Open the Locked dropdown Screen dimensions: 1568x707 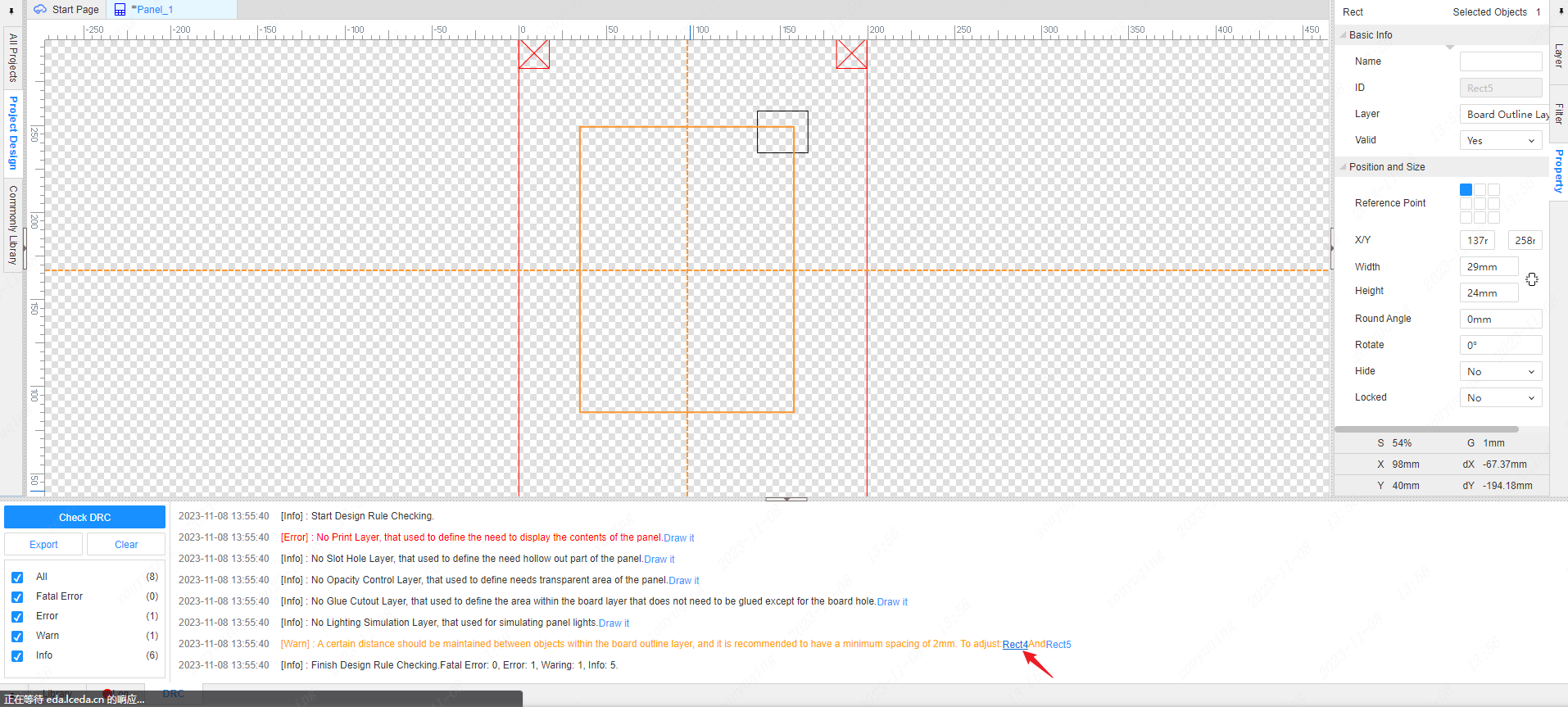(x=1501, y=398)
